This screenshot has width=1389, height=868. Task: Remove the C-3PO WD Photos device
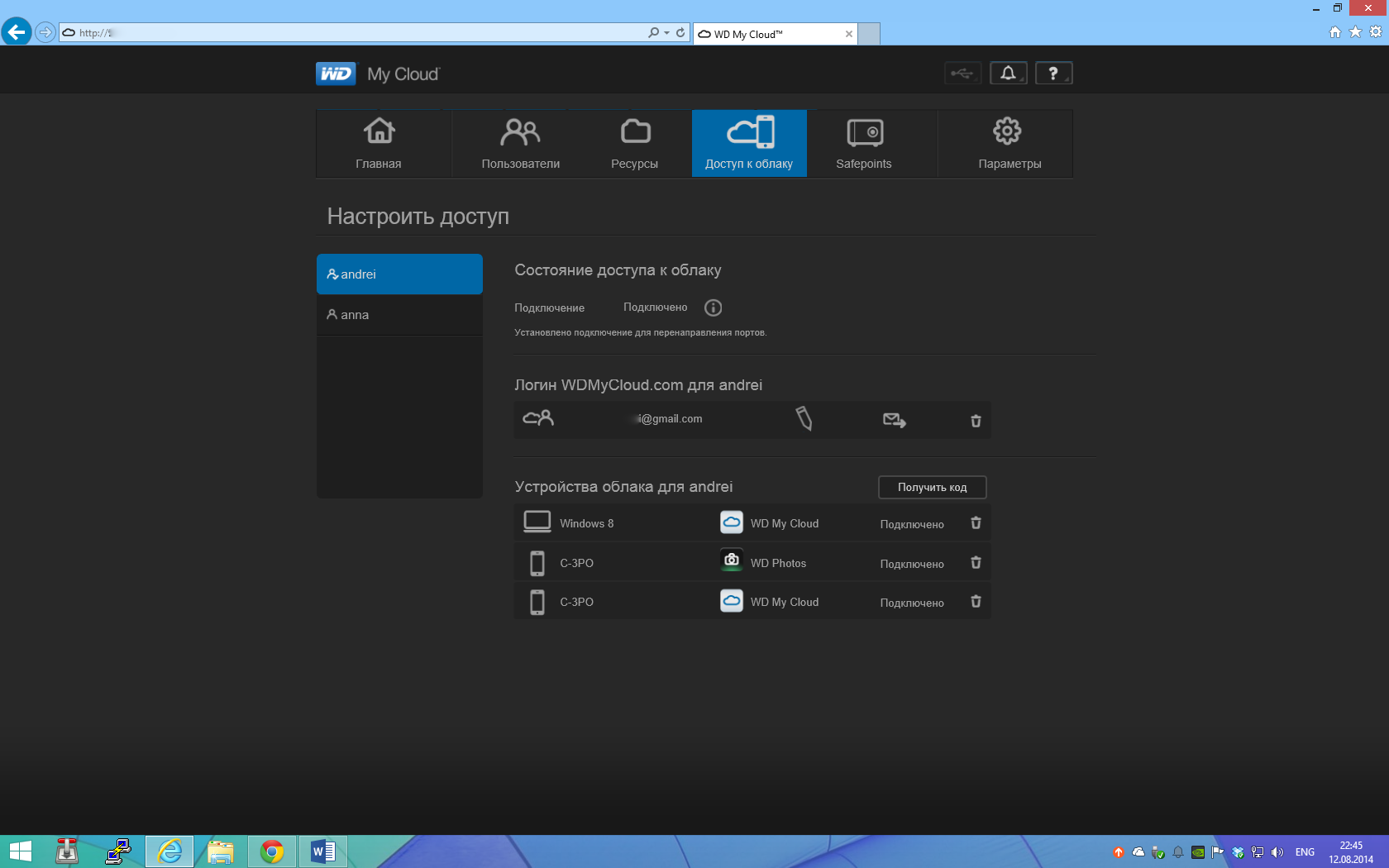tap(976, 562)
